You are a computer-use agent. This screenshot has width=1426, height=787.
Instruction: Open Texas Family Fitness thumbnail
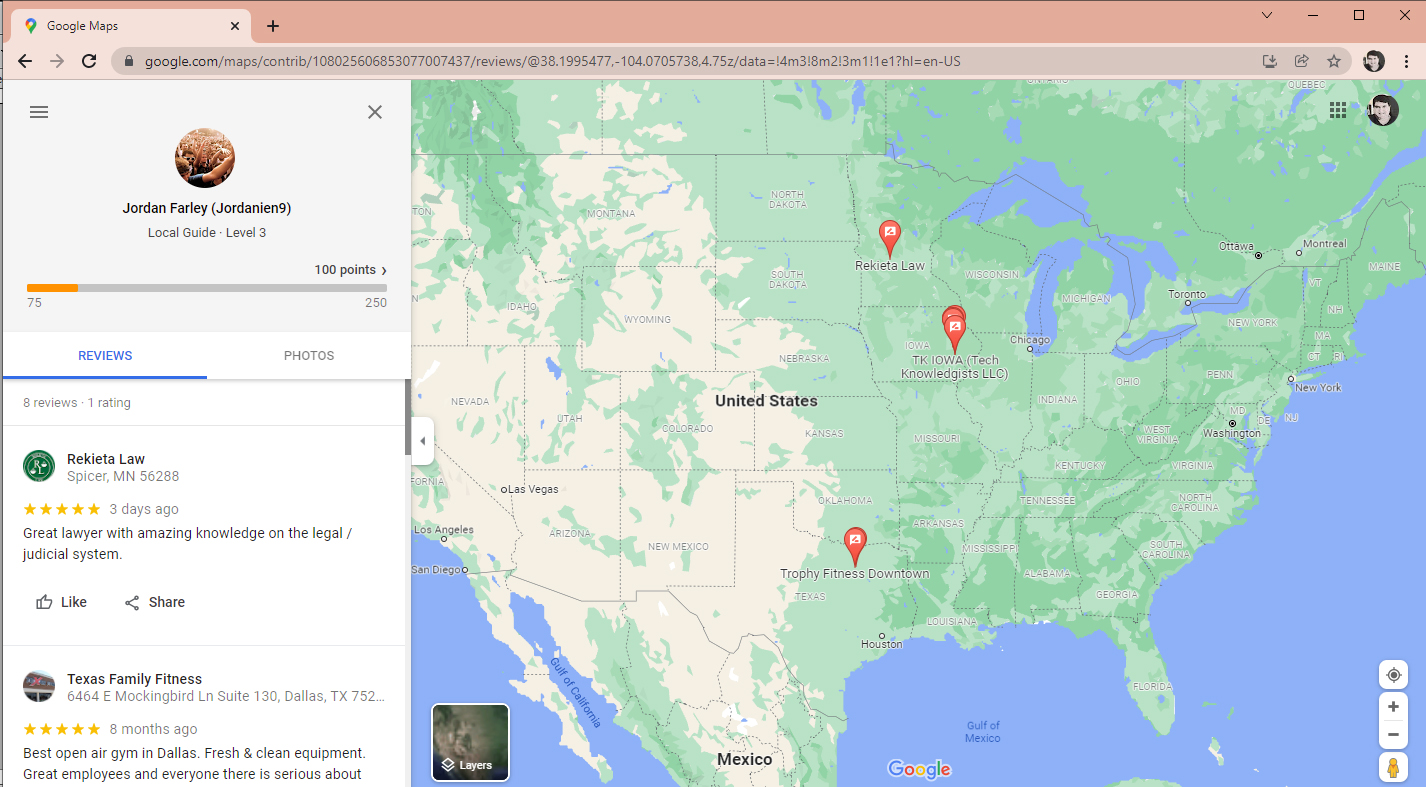(39, 686)
